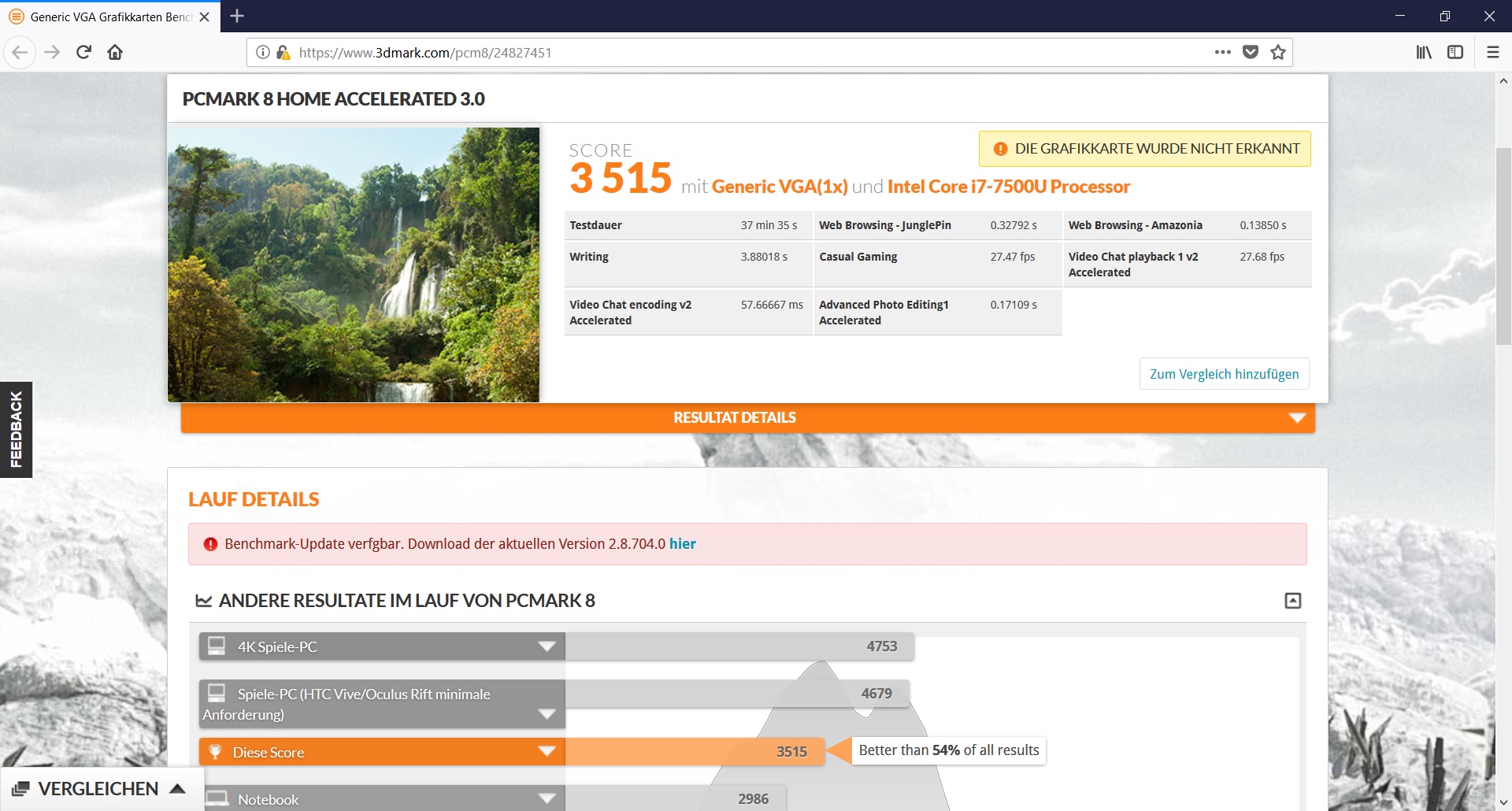The image size is (1512, 811).
Task: Bookmark this page with the star
Action: pos(1278,53)
